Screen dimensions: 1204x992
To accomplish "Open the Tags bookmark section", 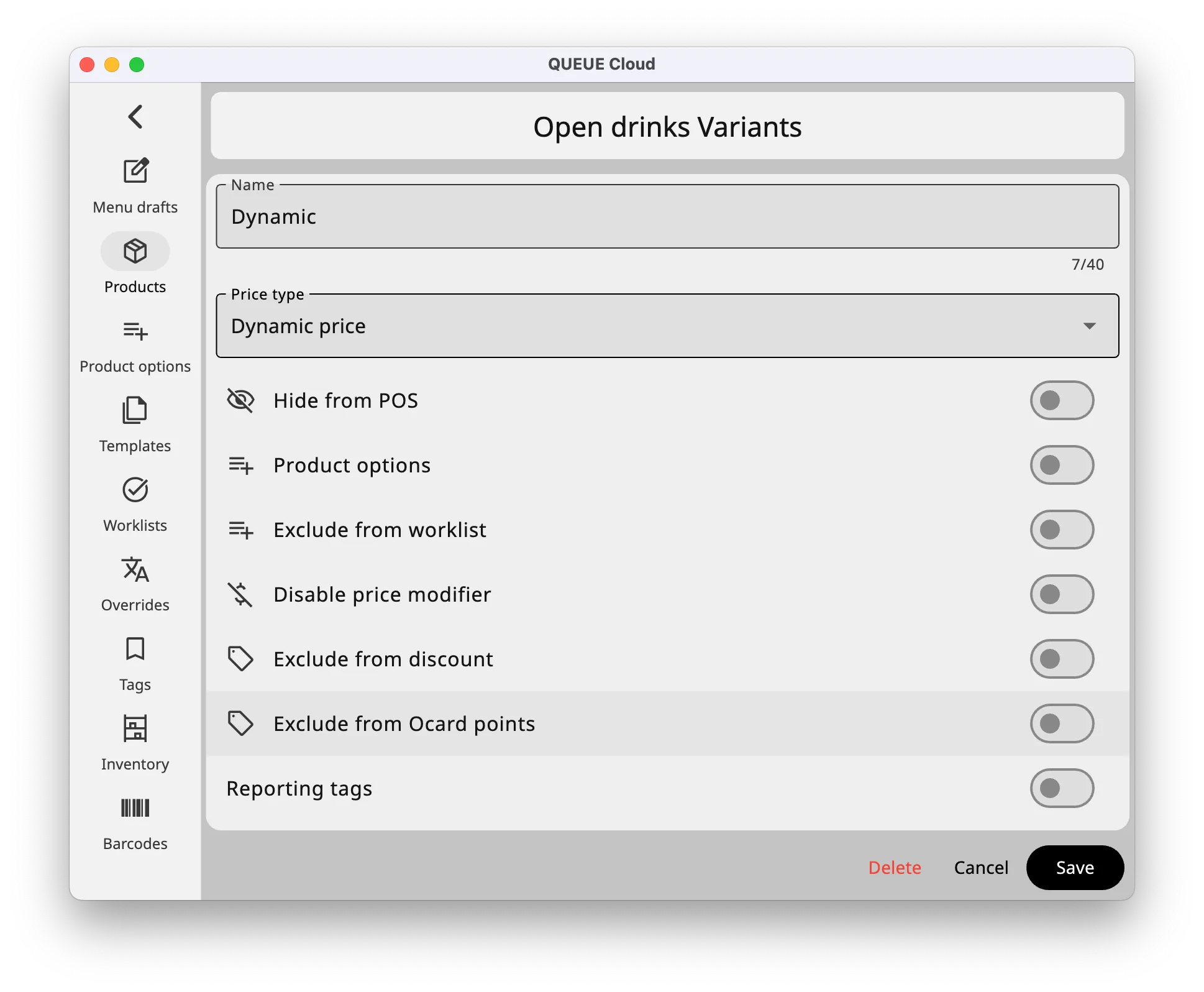I will click(x=135, y=664).
